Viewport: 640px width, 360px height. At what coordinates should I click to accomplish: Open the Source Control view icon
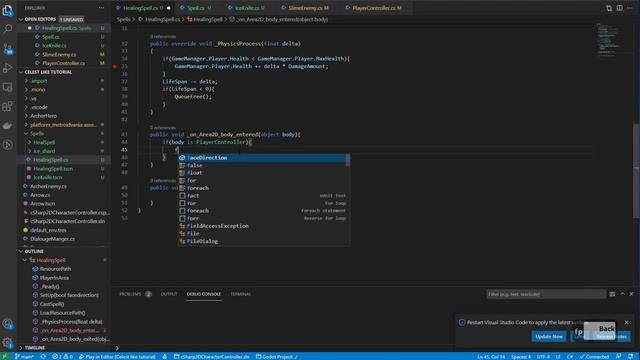(7, 49)
